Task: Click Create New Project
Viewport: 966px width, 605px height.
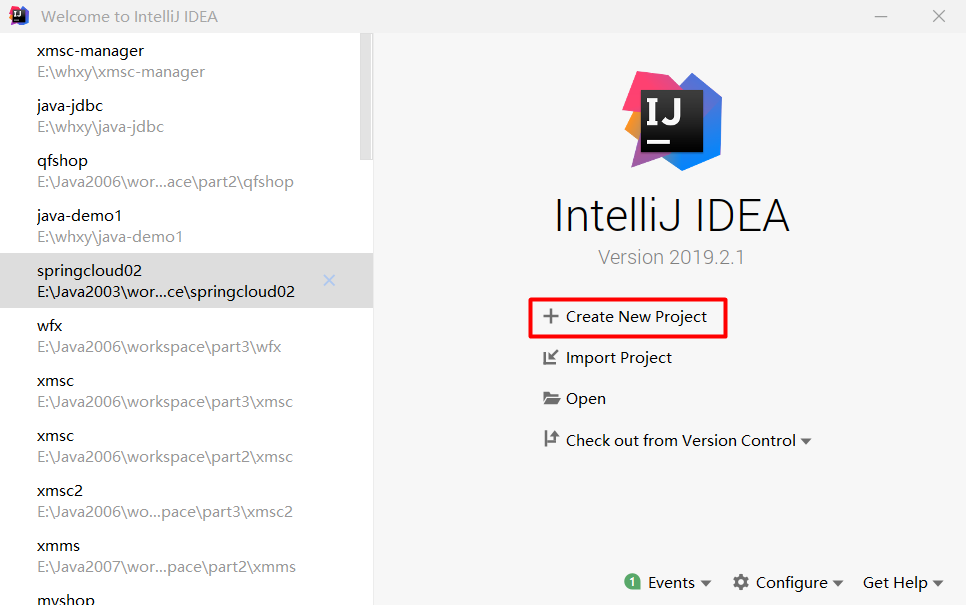Action: coord(636,317)
